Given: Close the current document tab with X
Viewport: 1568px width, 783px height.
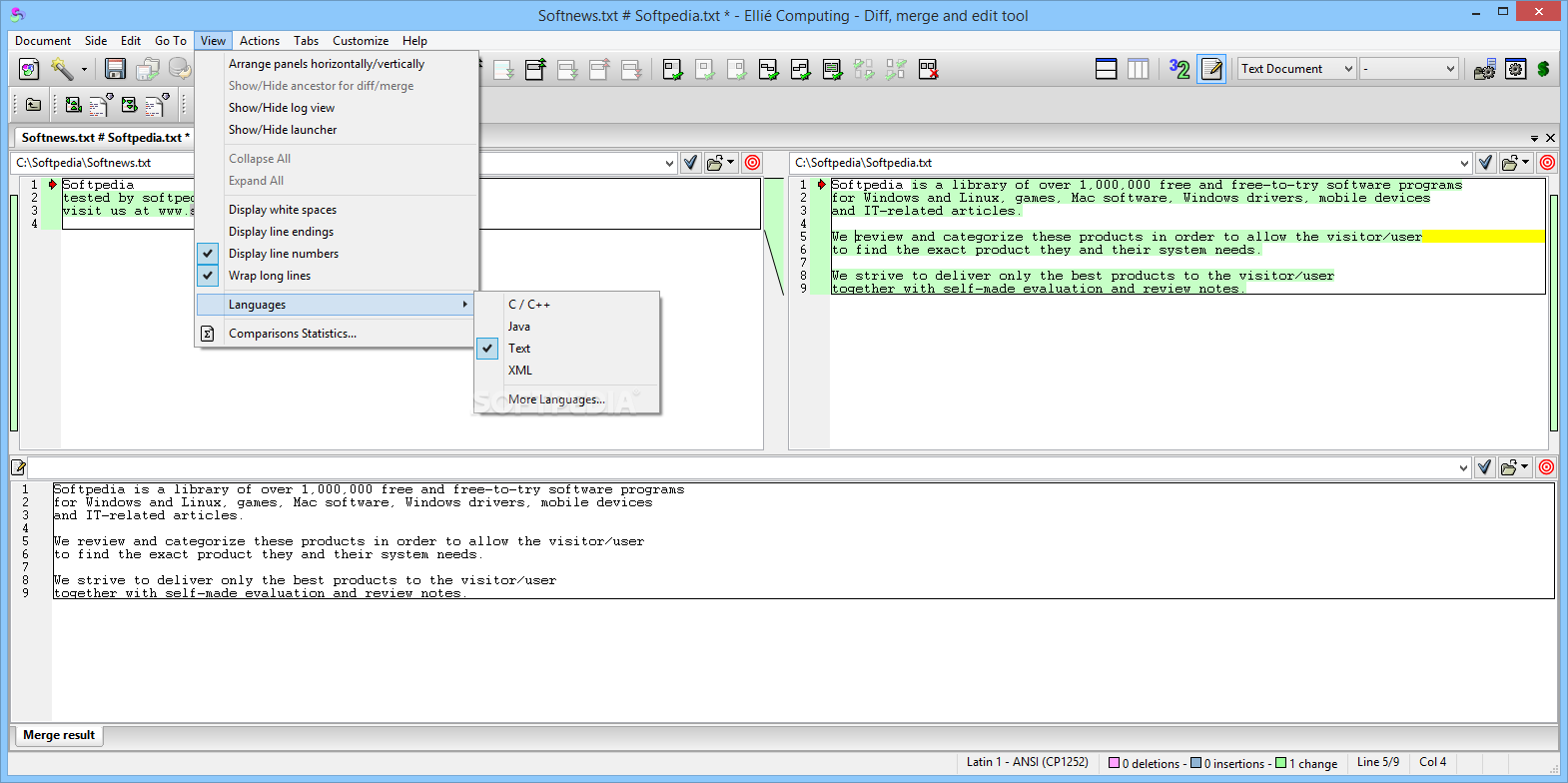Looking at the screenshot, I should point(1550,139).
